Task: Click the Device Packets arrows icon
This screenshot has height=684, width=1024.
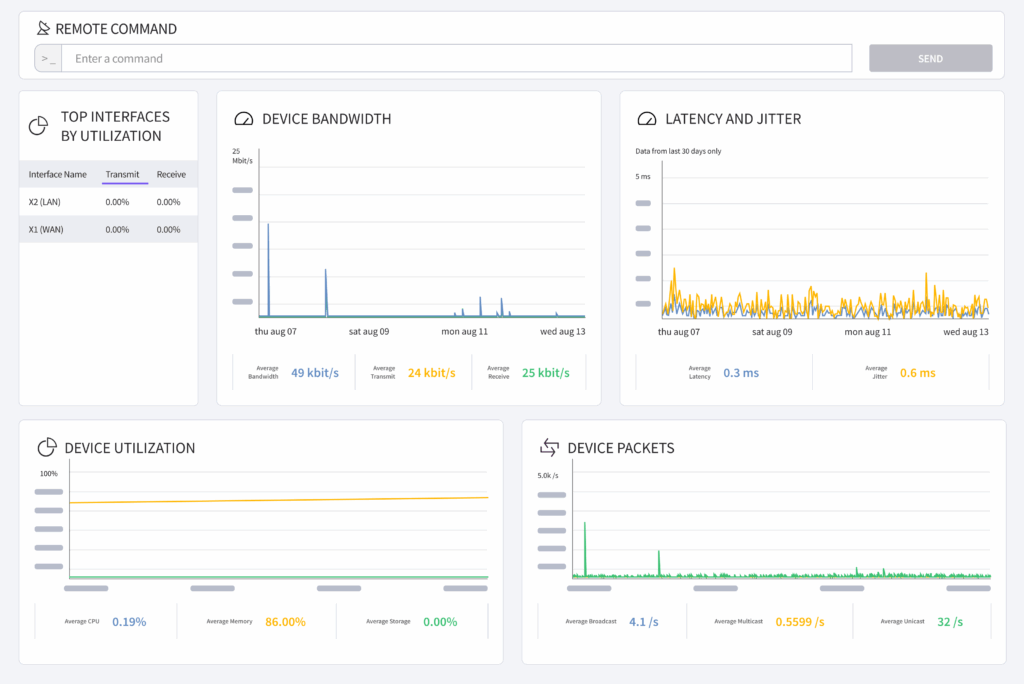Action: pyautogui.click(x=549, y=448)
